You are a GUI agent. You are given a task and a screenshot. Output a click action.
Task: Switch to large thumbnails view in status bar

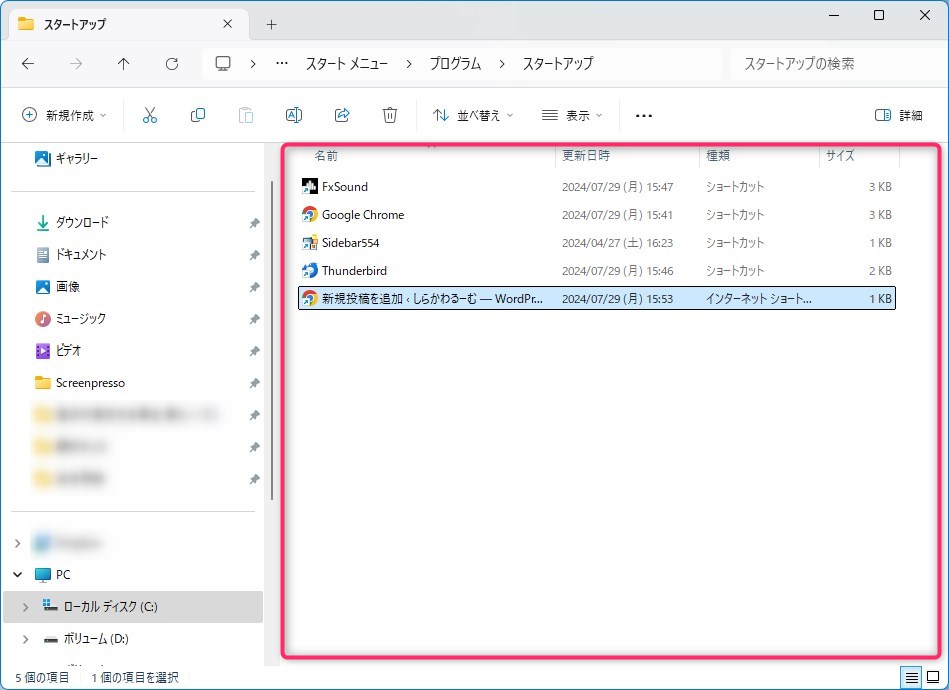point(933,677)
